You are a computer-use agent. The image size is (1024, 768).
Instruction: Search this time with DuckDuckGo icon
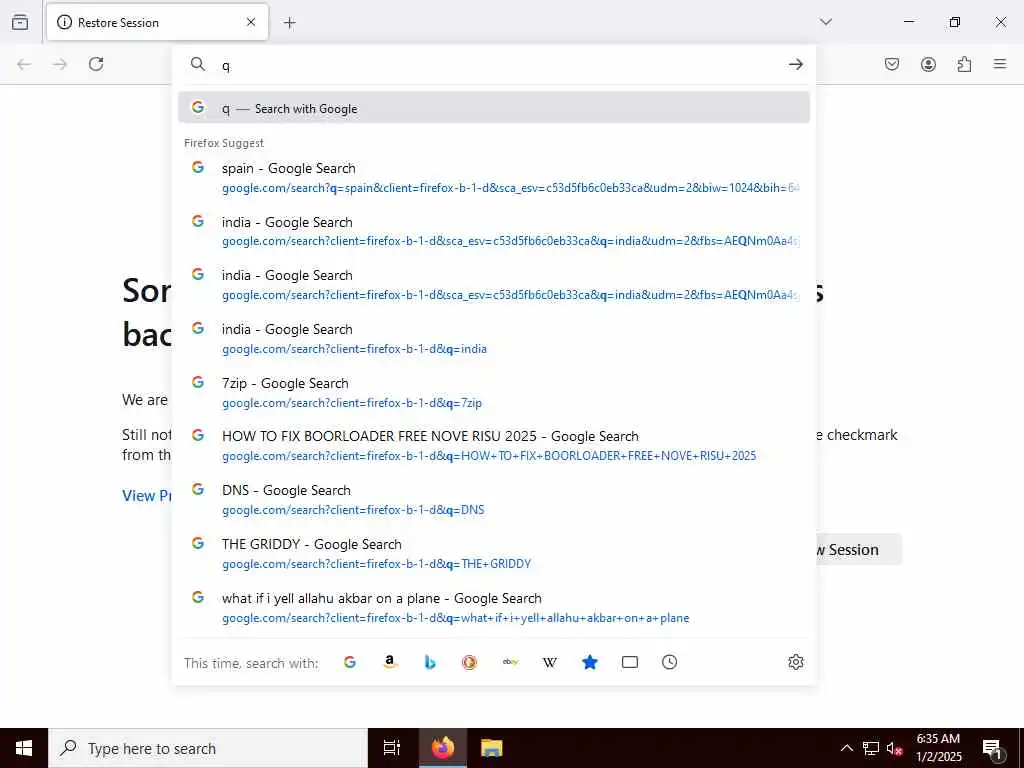(470, 662)
